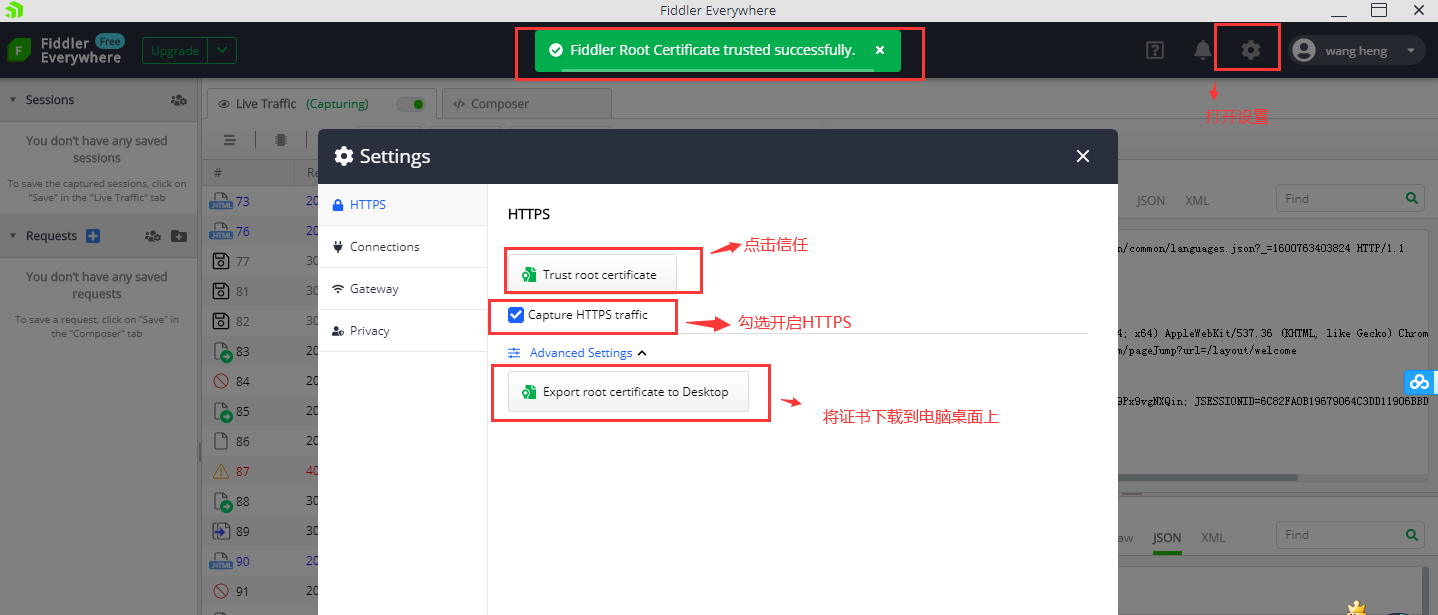Click the shared sessions people icon
The image size is (1438, 615).
179,100
